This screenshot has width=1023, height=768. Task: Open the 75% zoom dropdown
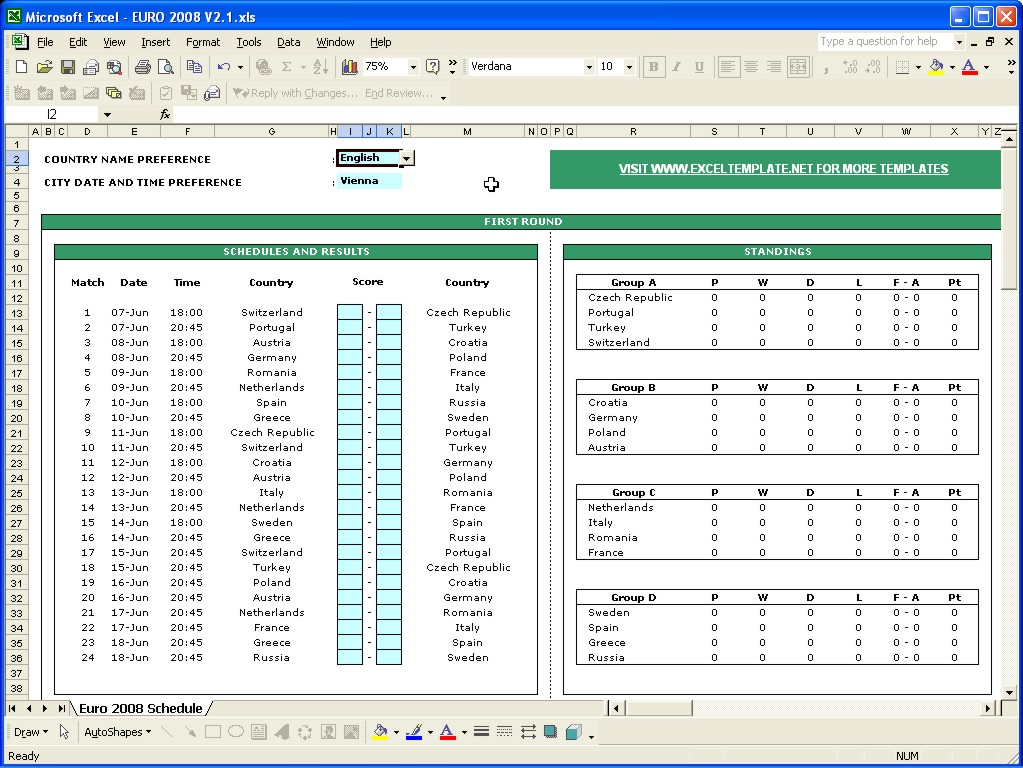[x=412, y=67]
